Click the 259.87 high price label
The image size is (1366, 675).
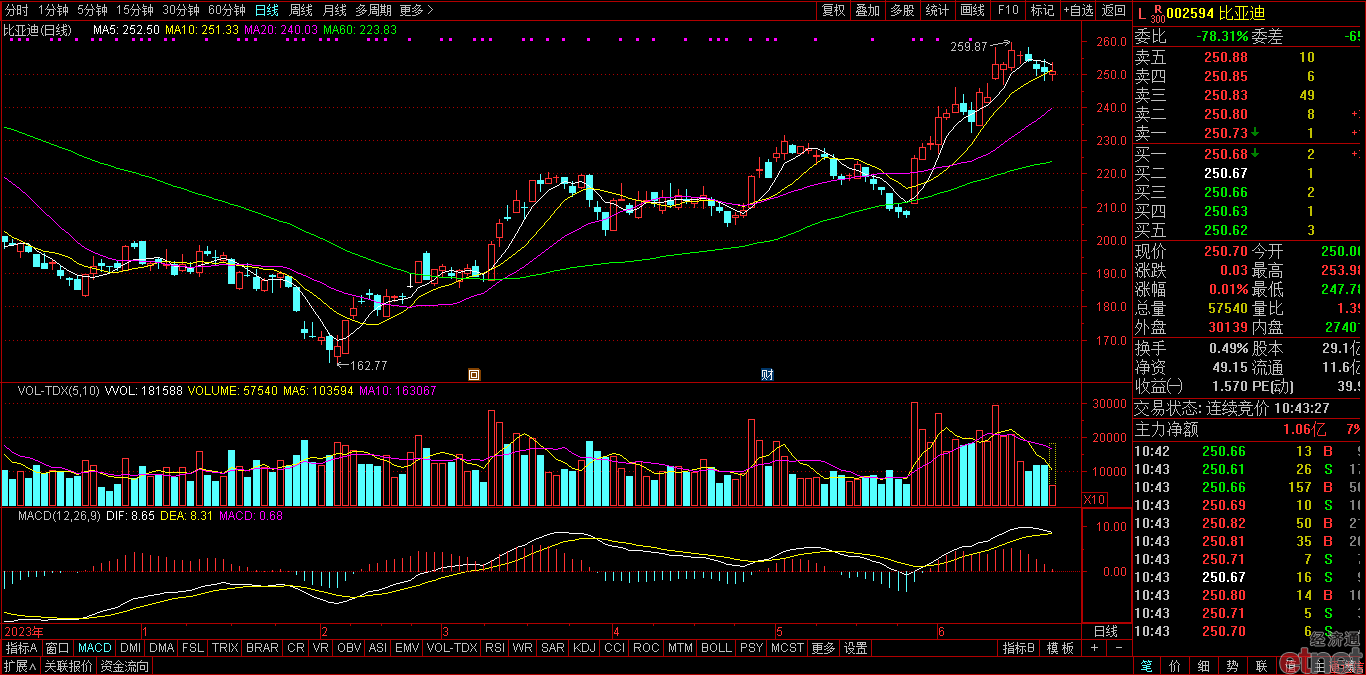968,47
